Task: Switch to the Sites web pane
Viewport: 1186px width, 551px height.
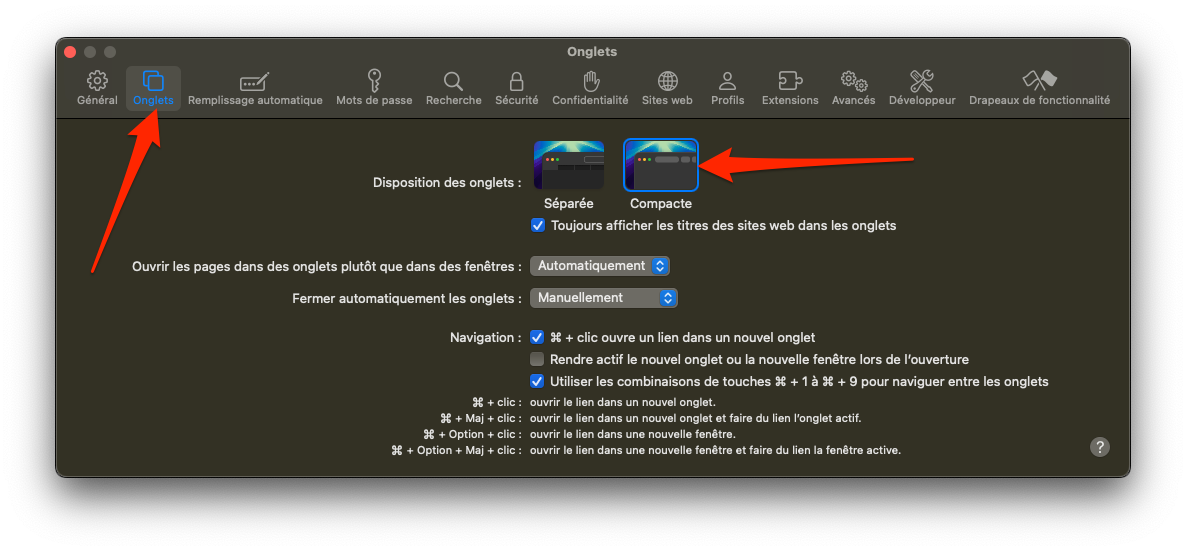Action: (667, 88)
